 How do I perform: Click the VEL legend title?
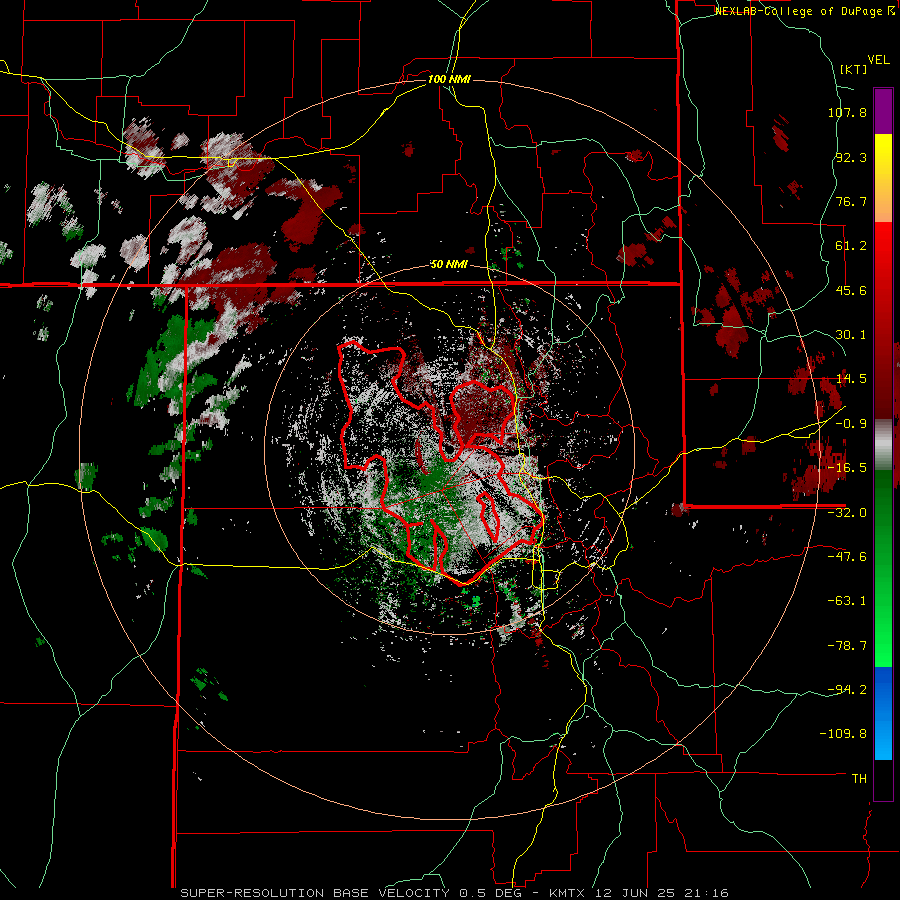[x=878, y=60]
